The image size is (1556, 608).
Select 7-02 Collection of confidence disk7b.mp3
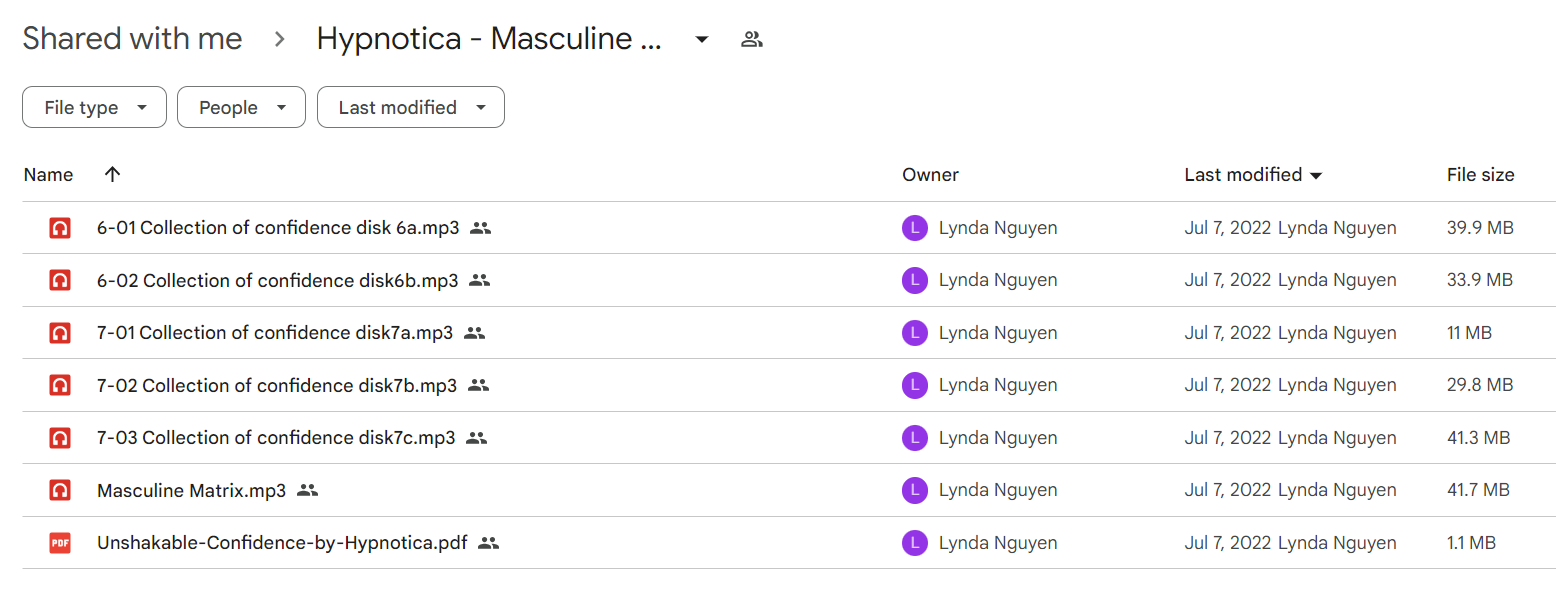coord(277,385)
